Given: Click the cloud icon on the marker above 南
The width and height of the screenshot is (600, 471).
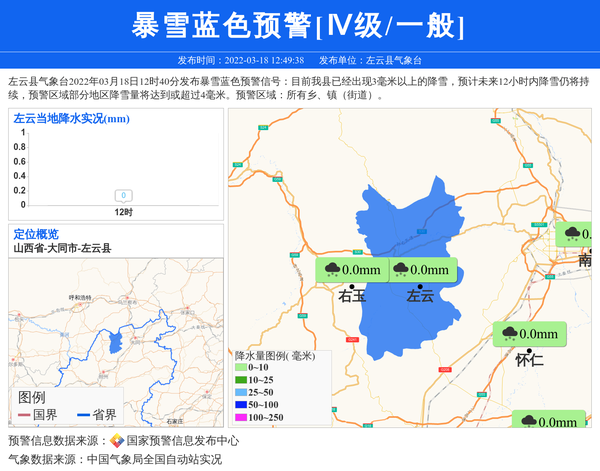Looking at the screenshot, I should (x=572, y=234).
